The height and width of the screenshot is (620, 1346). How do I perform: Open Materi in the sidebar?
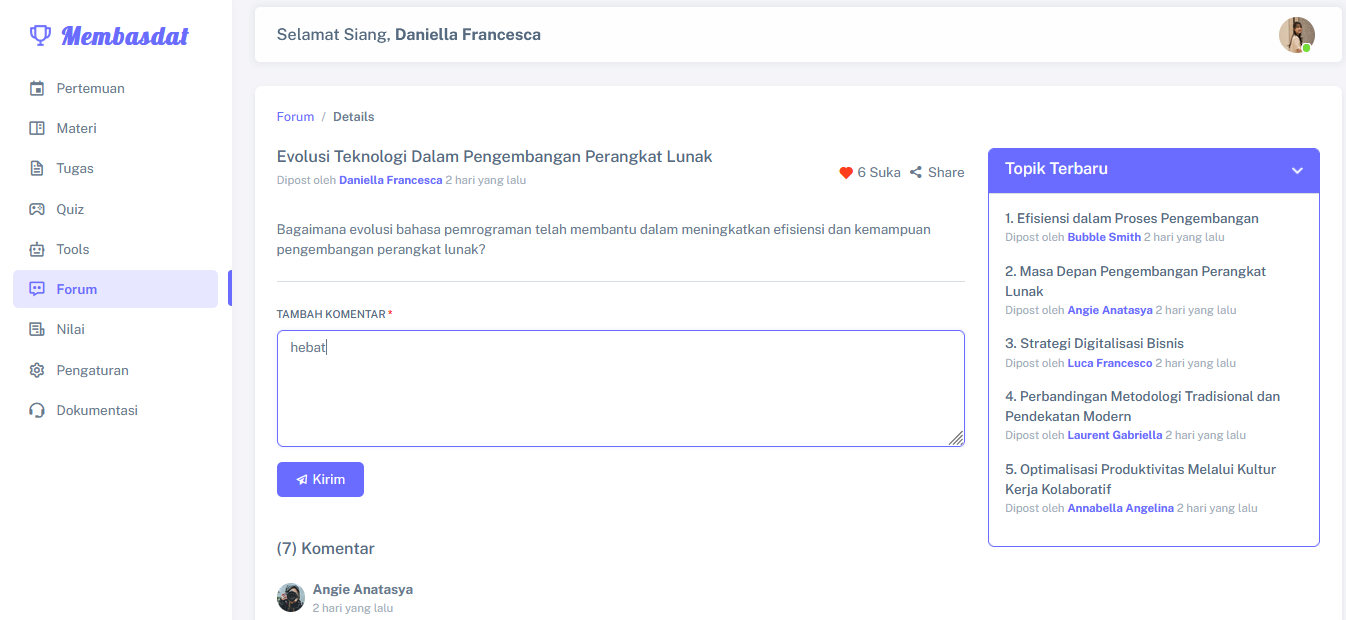[115, 128]
